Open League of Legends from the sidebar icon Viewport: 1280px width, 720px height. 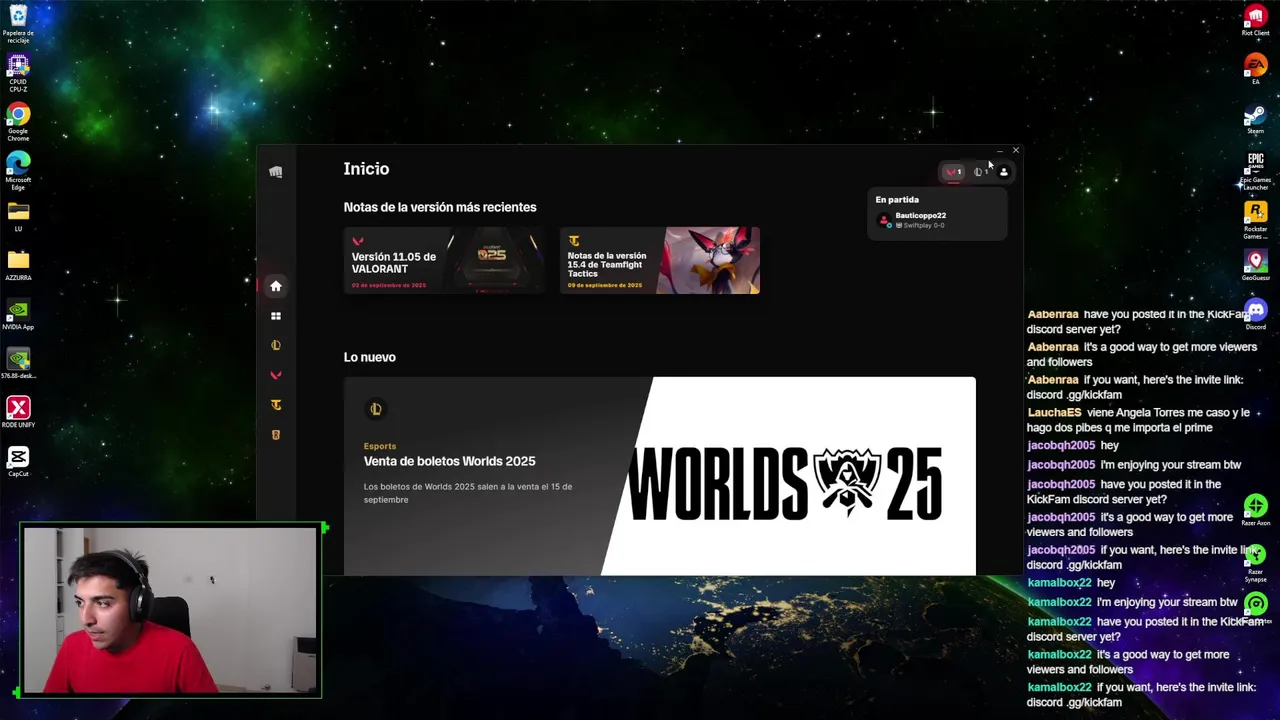(276, 345)
